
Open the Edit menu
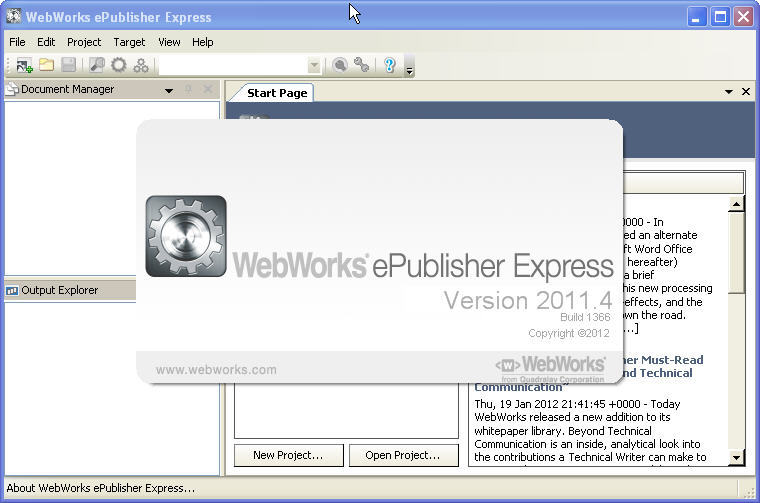point(46,42)
